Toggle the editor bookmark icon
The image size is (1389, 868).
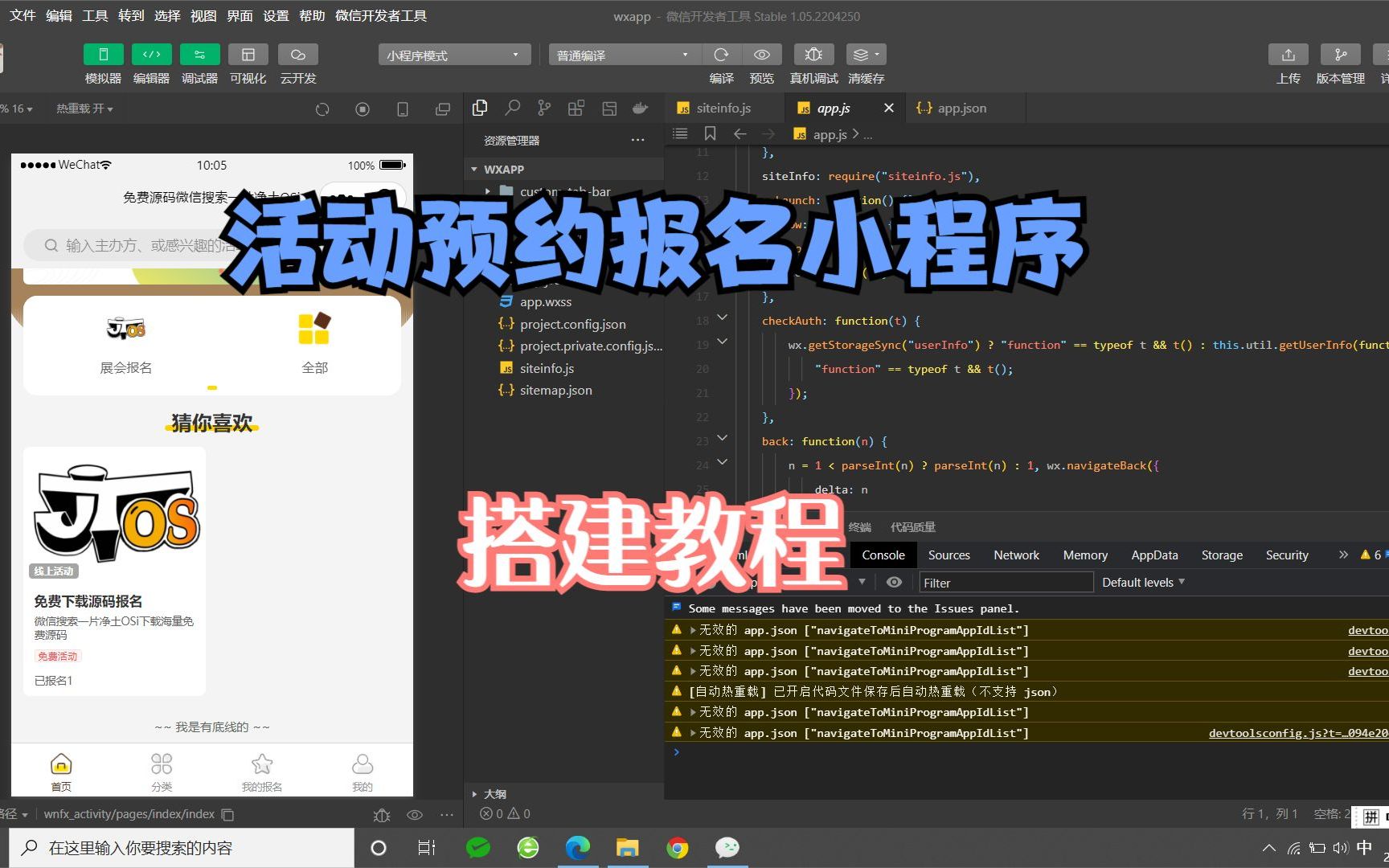click(x=710, y=133)
